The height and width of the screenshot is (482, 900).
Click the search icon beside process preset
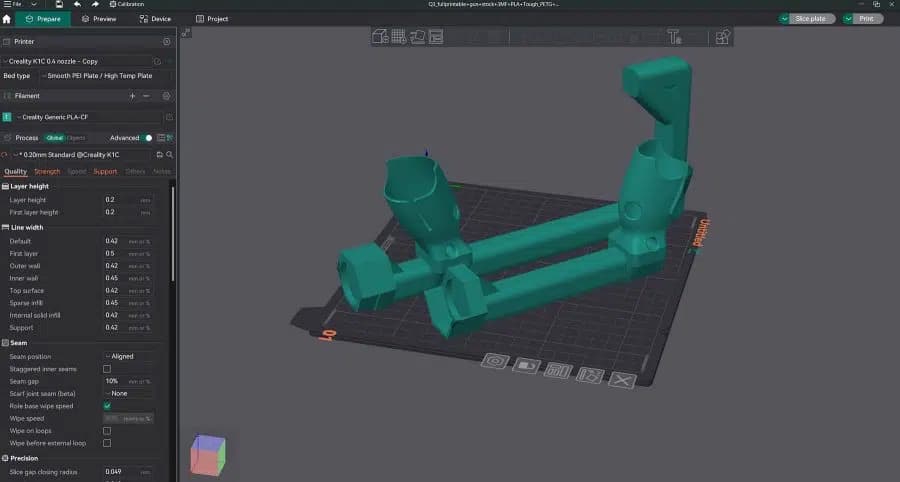point(169,154)
